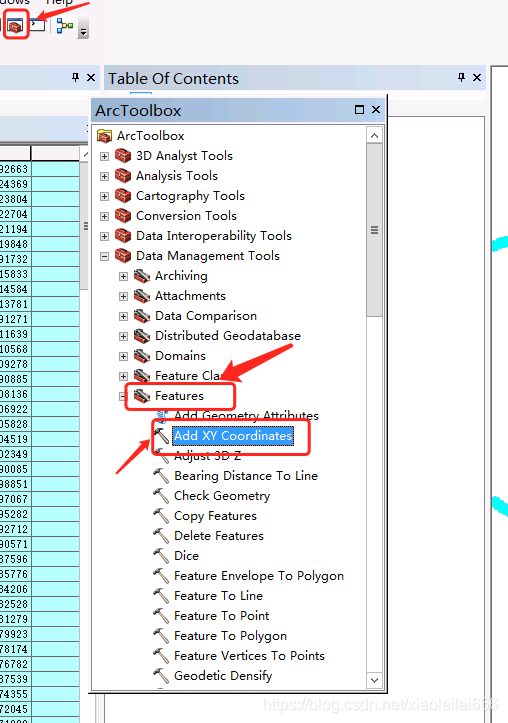Select Copy Features tool label
Image resolution: width=508 pixels, height=723 pixels.
[x=215, y=516]
